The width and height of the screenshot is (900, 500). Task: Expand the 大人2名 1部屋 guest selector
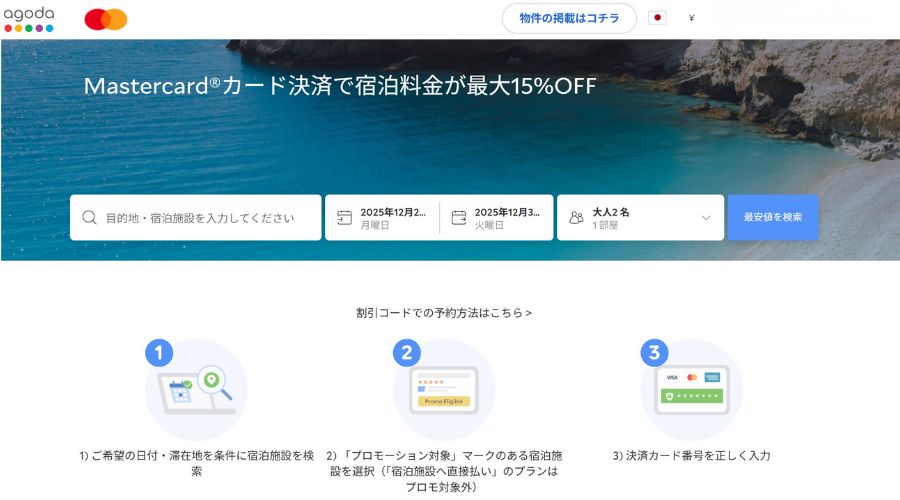coord(641,218)
